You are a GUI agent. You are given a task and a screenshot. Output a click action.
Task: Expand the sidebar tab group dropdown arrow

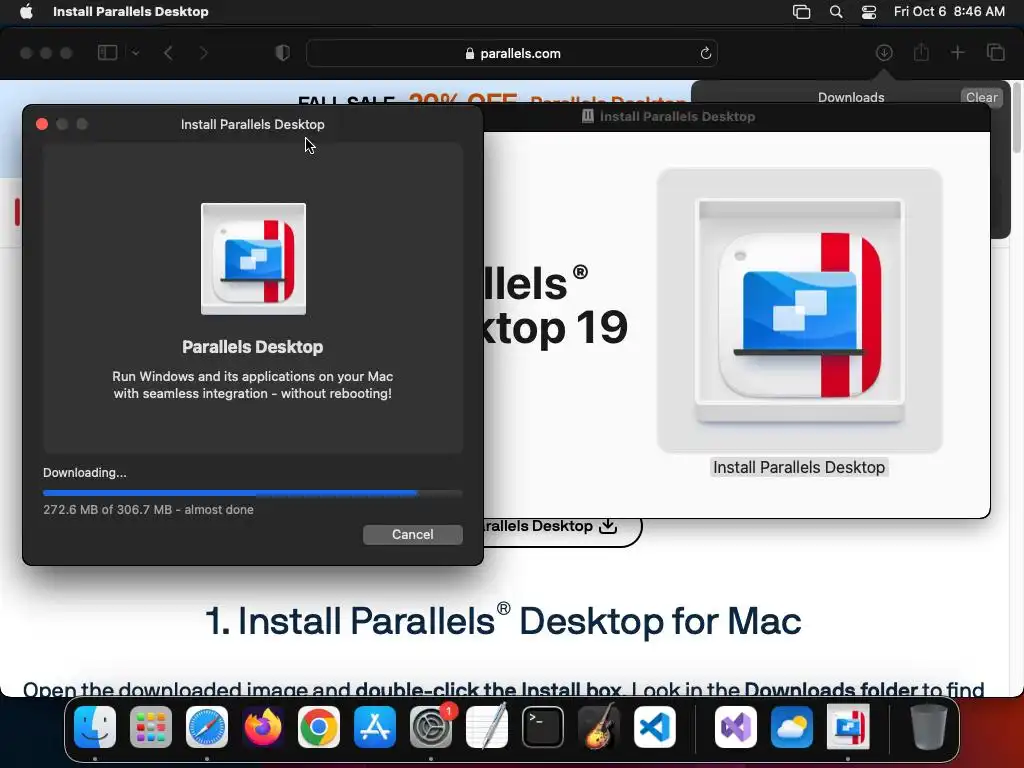click(135, 53)
